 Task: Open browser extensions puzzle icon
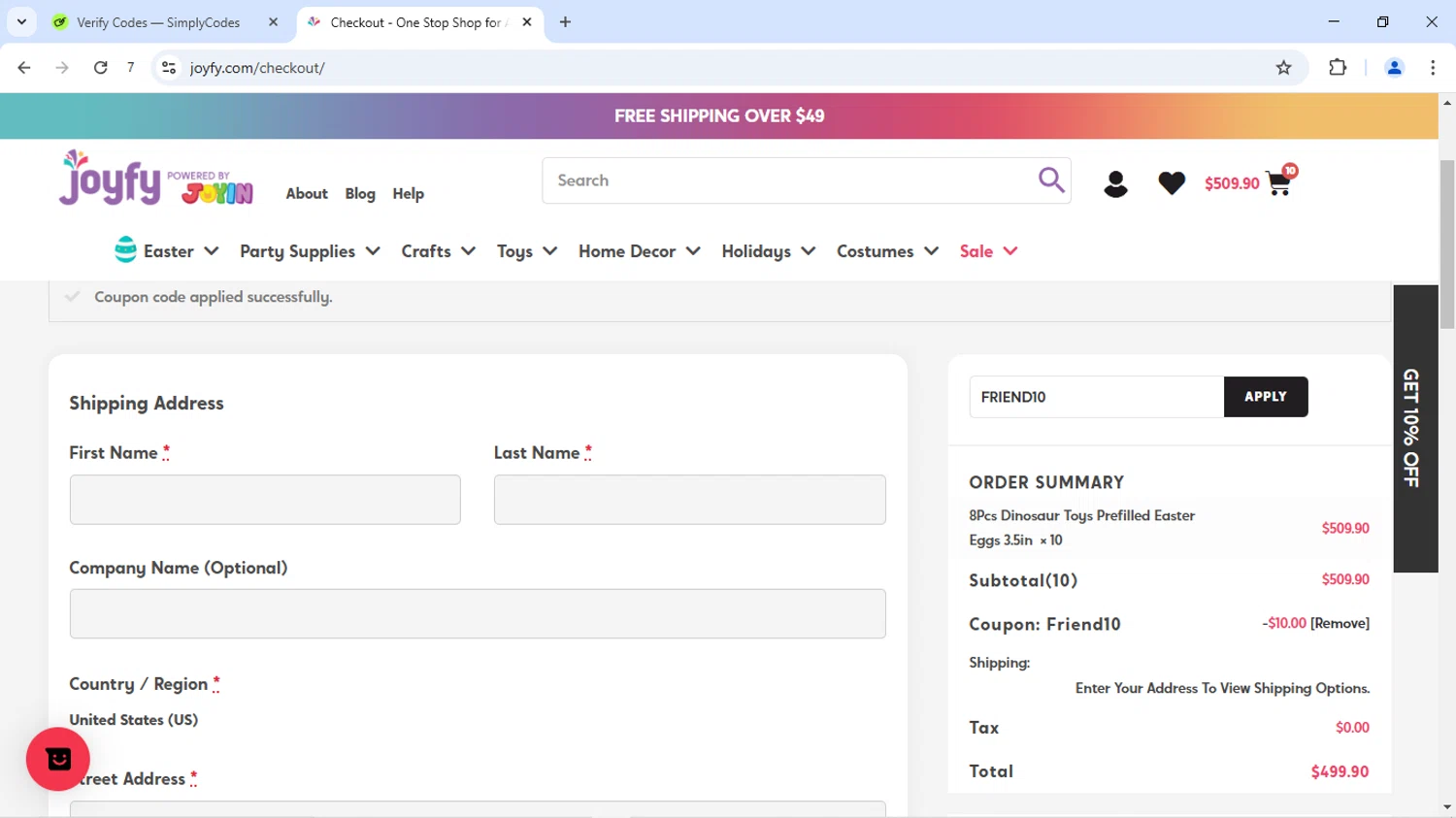click(x=1338, y=68)
